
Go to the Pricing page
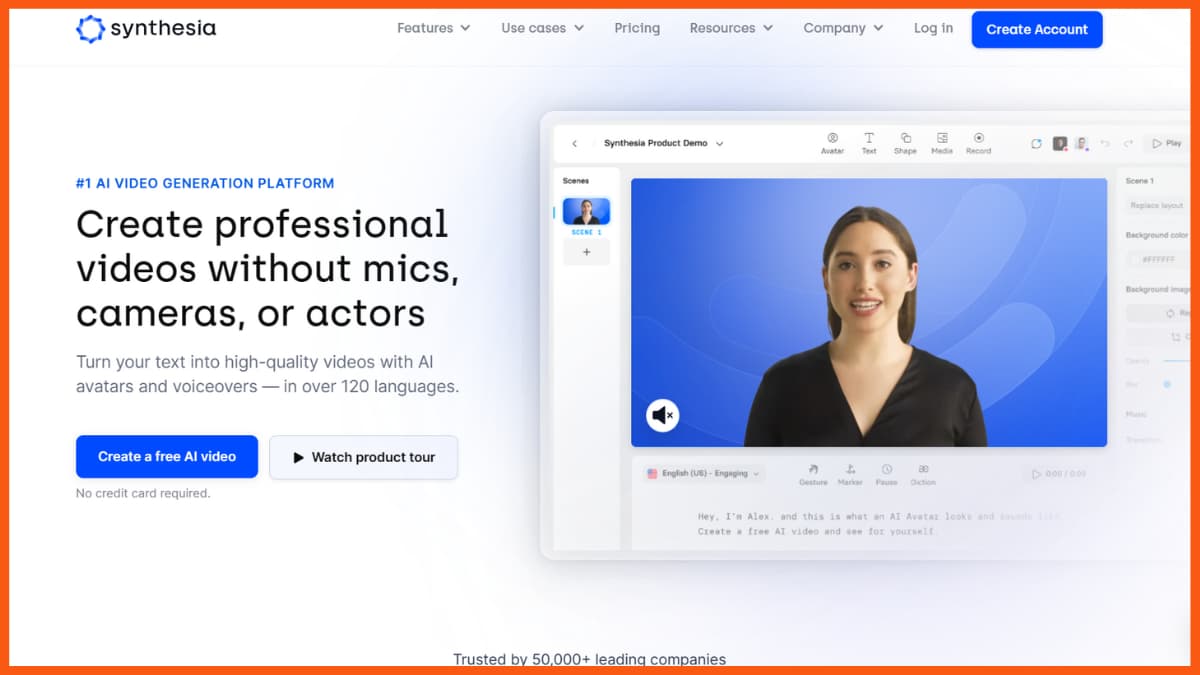click(637, 28)
